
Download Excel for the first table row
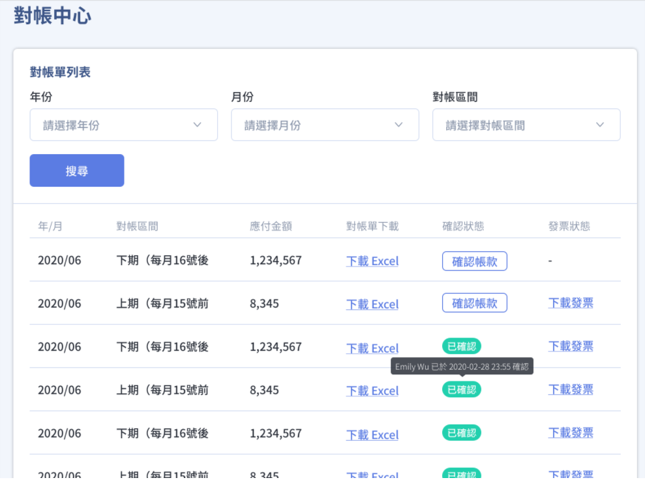click(372, 262)
